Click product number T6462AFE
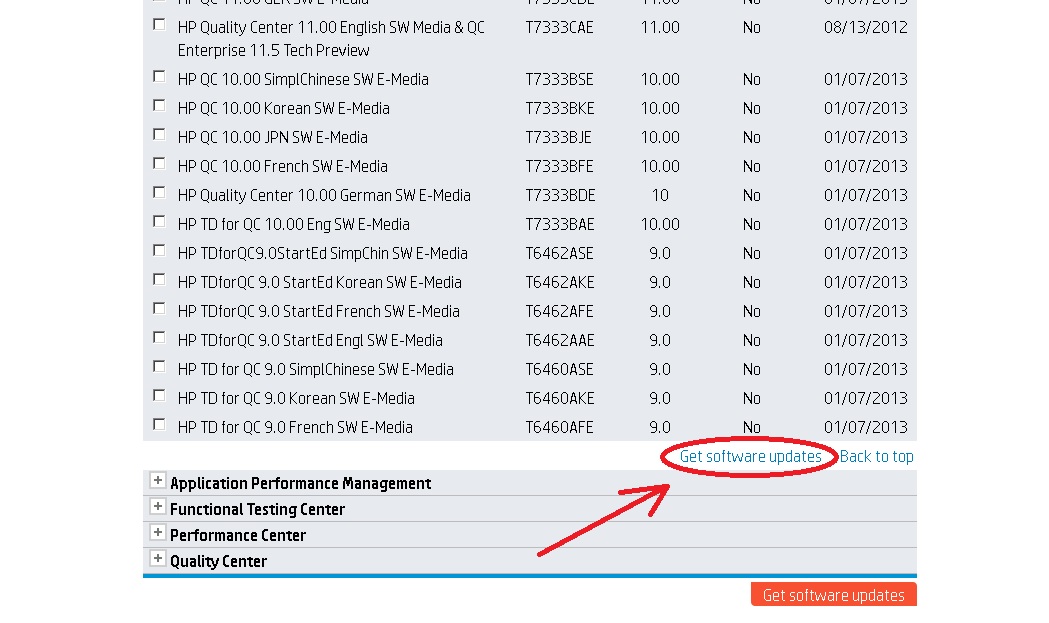The image size is (1049, 623). pos(559,311)
